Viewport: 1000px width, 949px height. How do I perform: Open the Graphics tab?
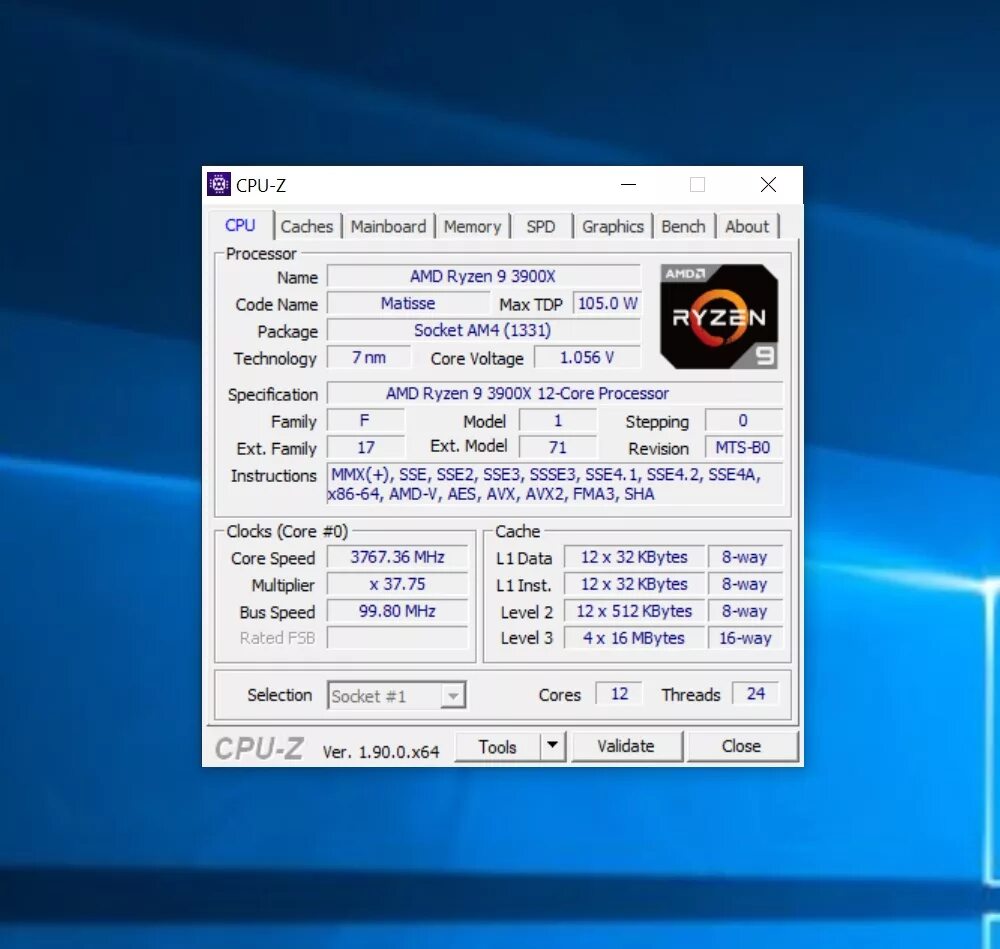612,226
